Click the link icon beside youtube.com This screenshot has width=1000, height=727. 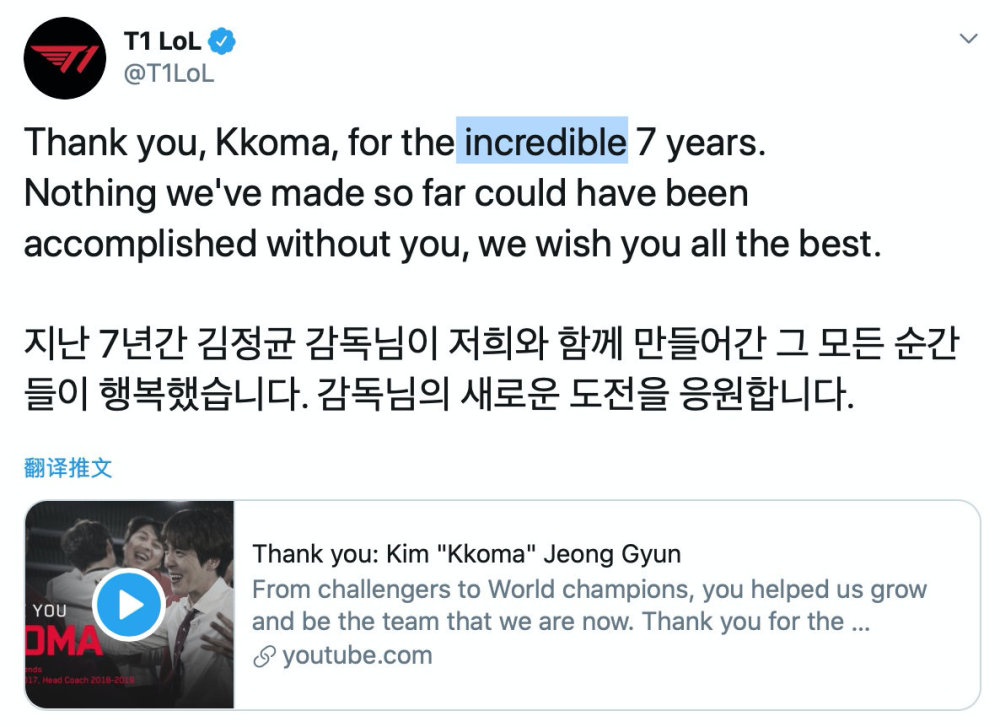pyautogui.click(x=264, y=656)
